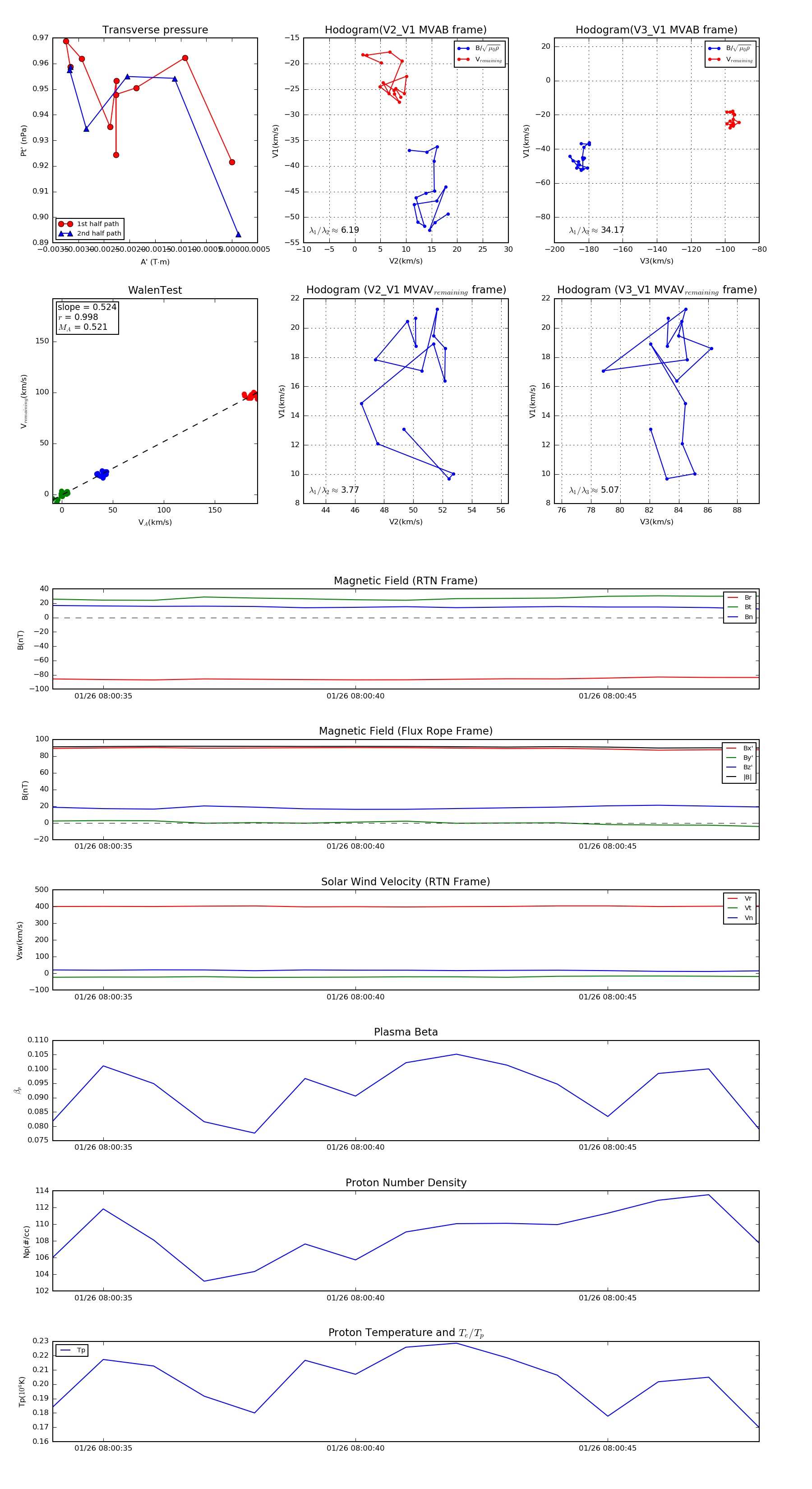Image resolution: width=812 pixels, height=1489 pixels.
Task: Click the By' legend entry
Action: click(x=740, y=758)
